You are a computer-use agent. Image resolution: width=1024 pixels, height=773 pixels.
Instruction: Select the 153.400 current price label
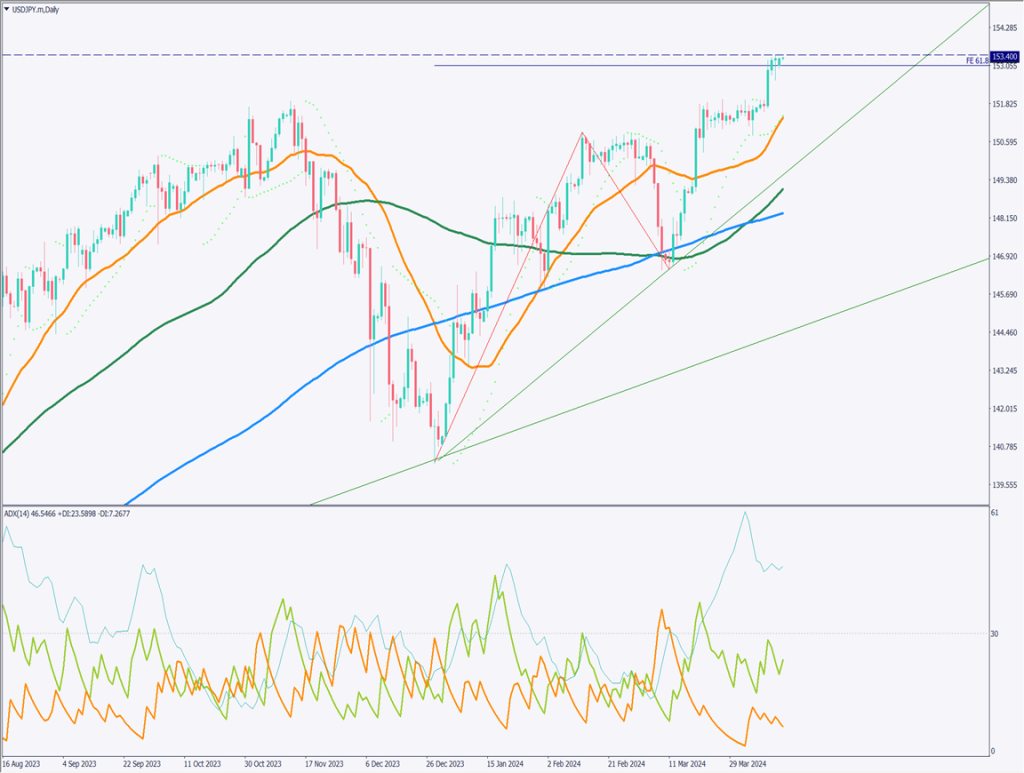[x=1004, y=56]
